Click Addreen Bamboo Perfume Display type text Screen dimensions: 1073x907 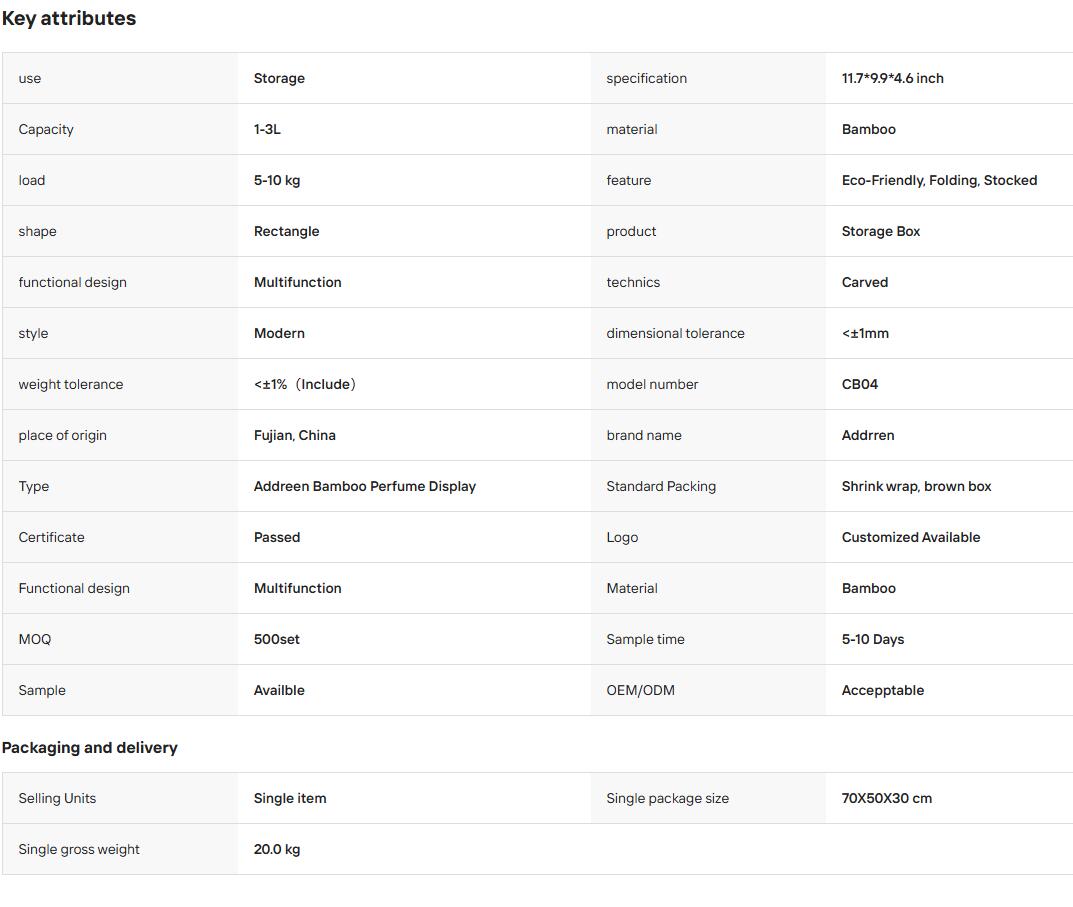365,486
